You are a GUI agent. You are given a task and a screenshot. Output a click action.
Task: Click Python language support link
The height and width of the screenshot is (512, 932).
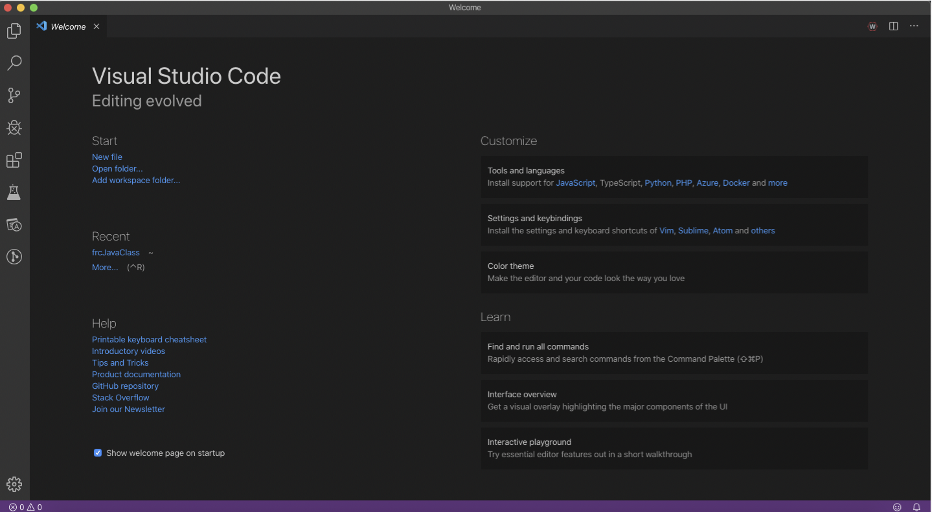[658, 183]
